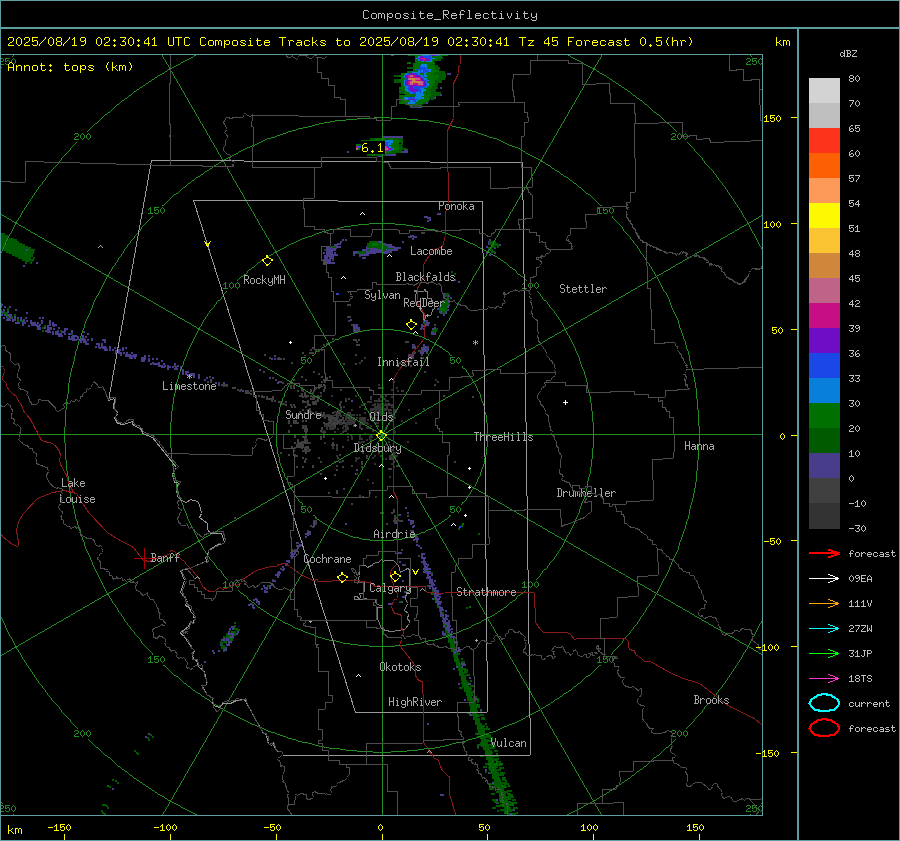Viewport: 900px width, 841px height.
Task: Select the Olds label
Action: pyautogui.click(x=381, y=417)
